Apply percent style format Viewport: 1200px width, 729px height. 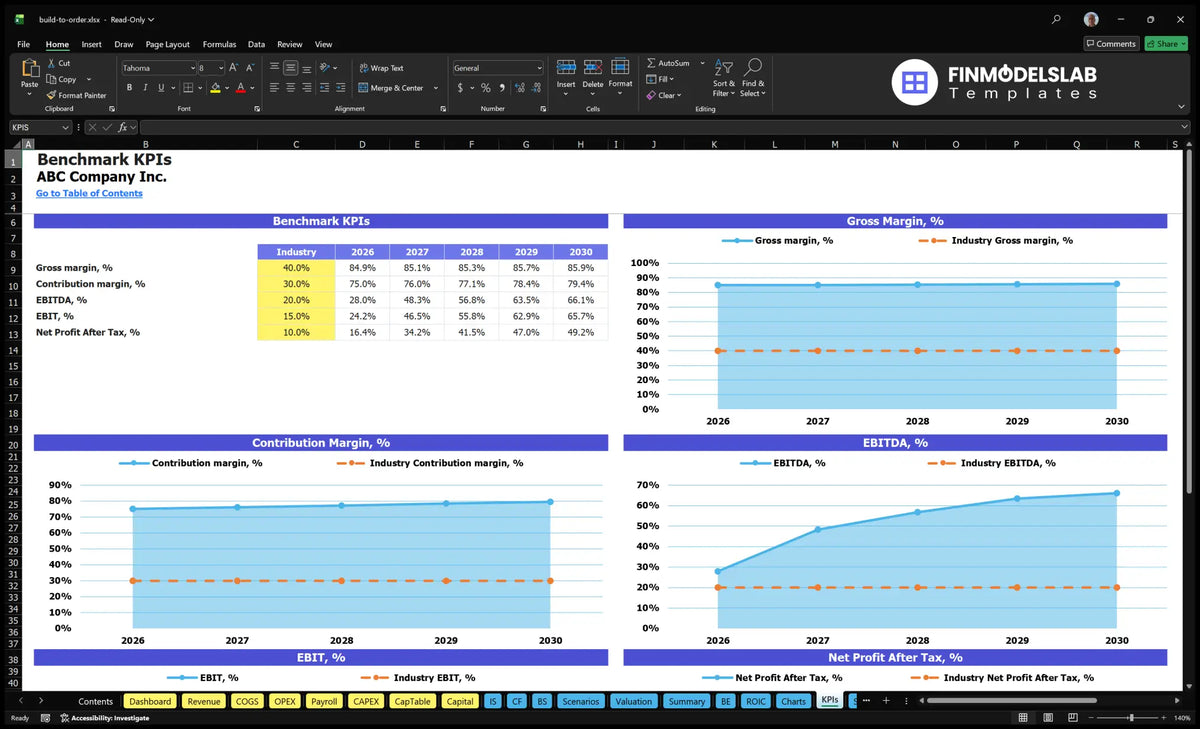coord(485,88)
